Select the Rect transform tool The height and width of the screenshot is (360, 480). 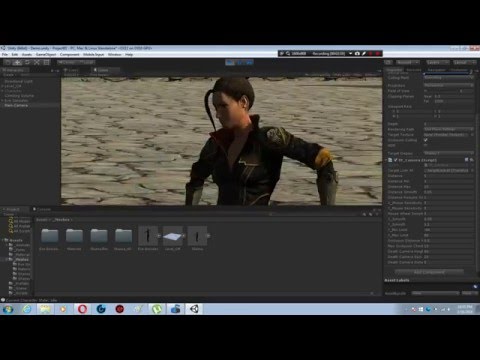[x=46, y=62]
